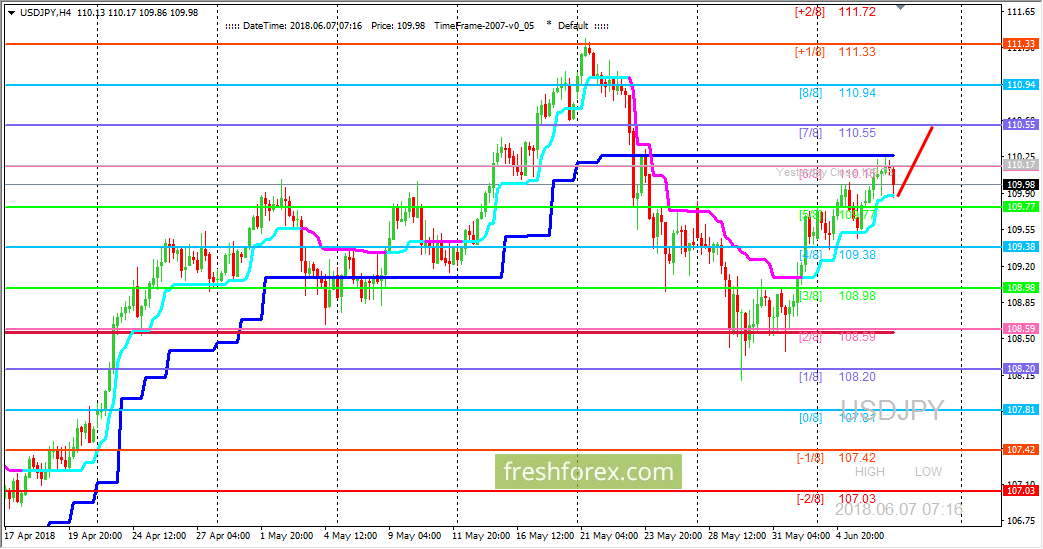
Task: Click the [4/8] 109.38 level label
Action: pyautogui.click(x=837, y=255)
